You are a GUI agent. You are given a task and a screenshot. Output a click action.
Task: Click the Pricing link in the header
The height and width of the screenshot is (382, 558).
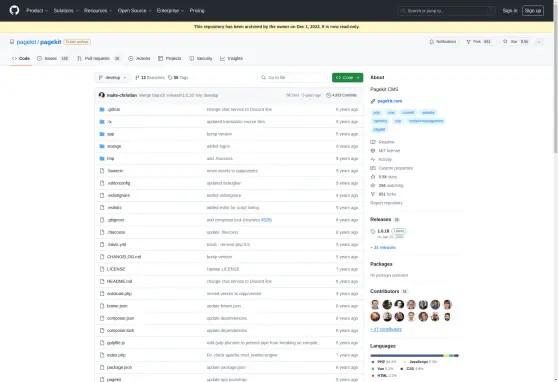tap(197, 11)
